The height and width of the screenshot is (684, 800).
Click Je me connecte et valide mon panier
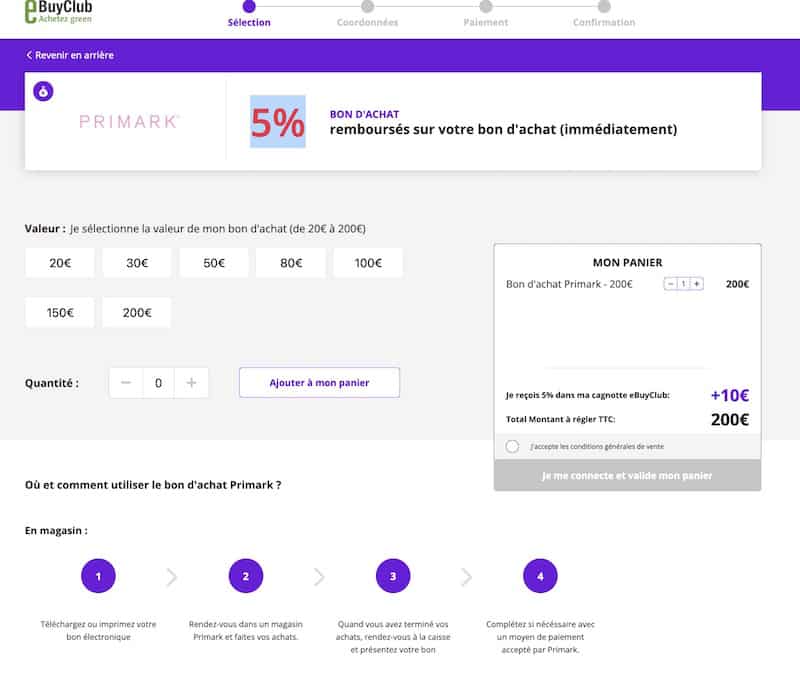coord(627,476)
